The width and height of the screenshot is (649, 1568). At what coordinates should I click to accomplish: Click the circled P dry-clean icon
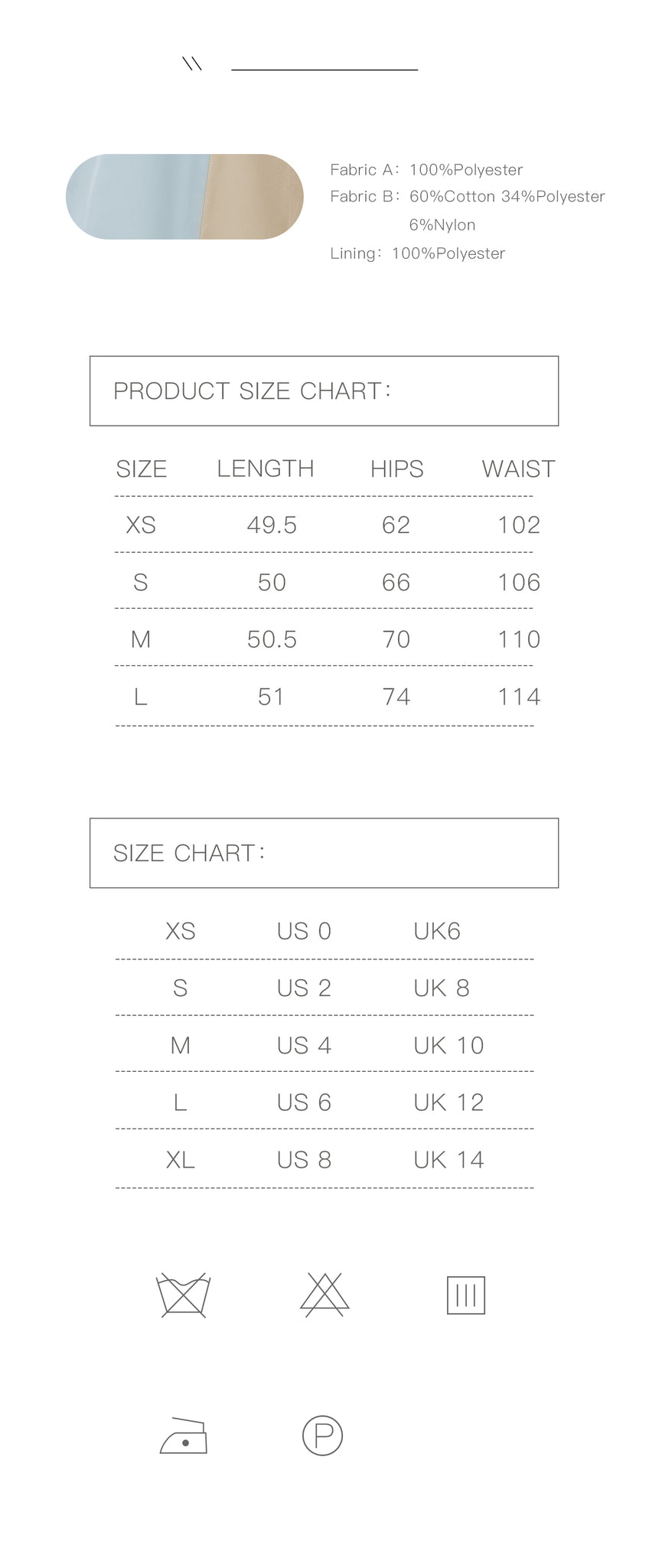click(x=323, y=1435)
